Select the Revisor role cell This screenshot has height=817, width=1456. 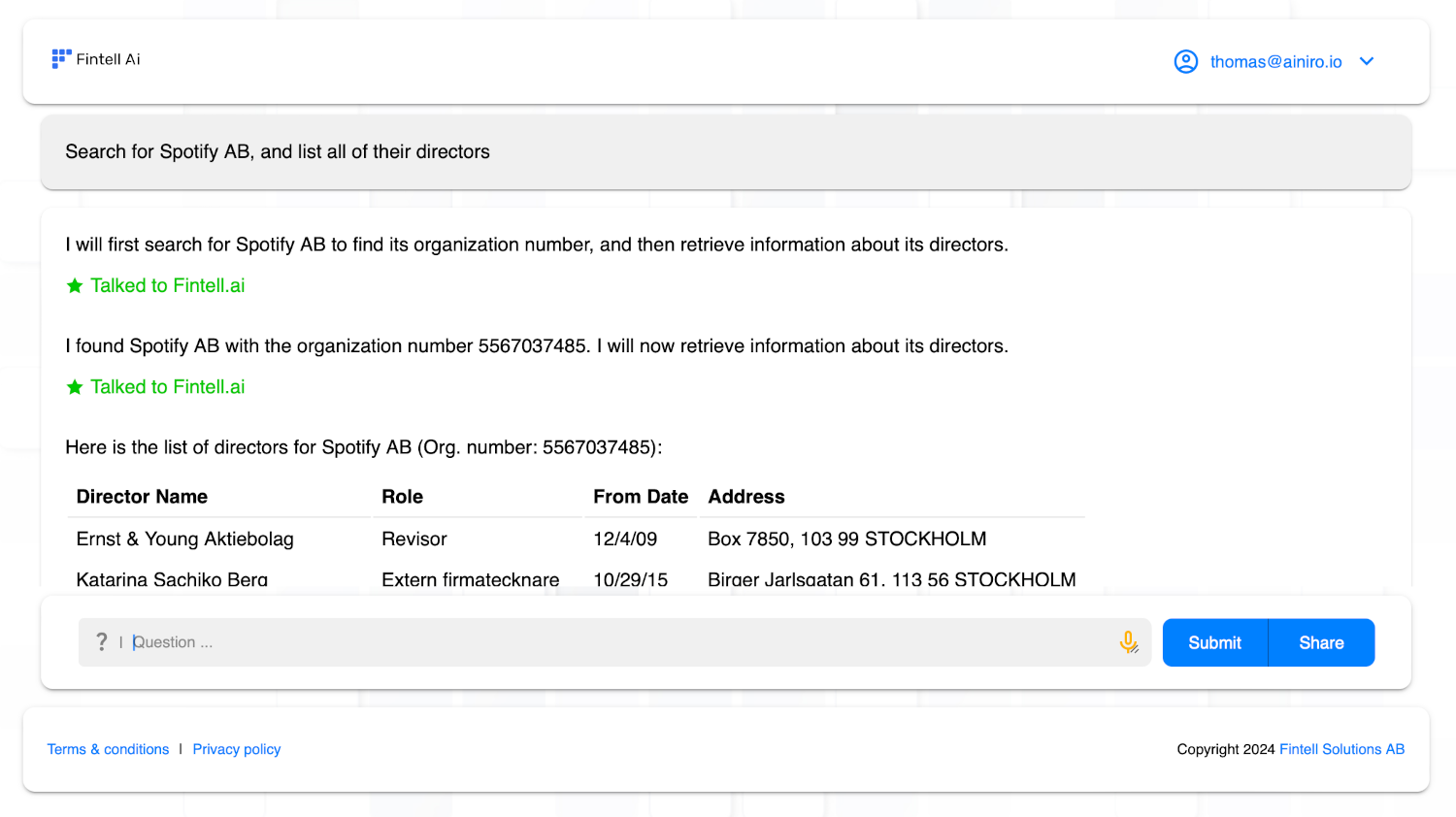[414, 539]
